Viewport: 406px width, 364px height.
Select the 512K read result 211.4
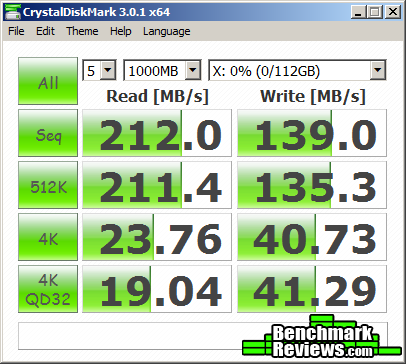(x=157, y=185)
